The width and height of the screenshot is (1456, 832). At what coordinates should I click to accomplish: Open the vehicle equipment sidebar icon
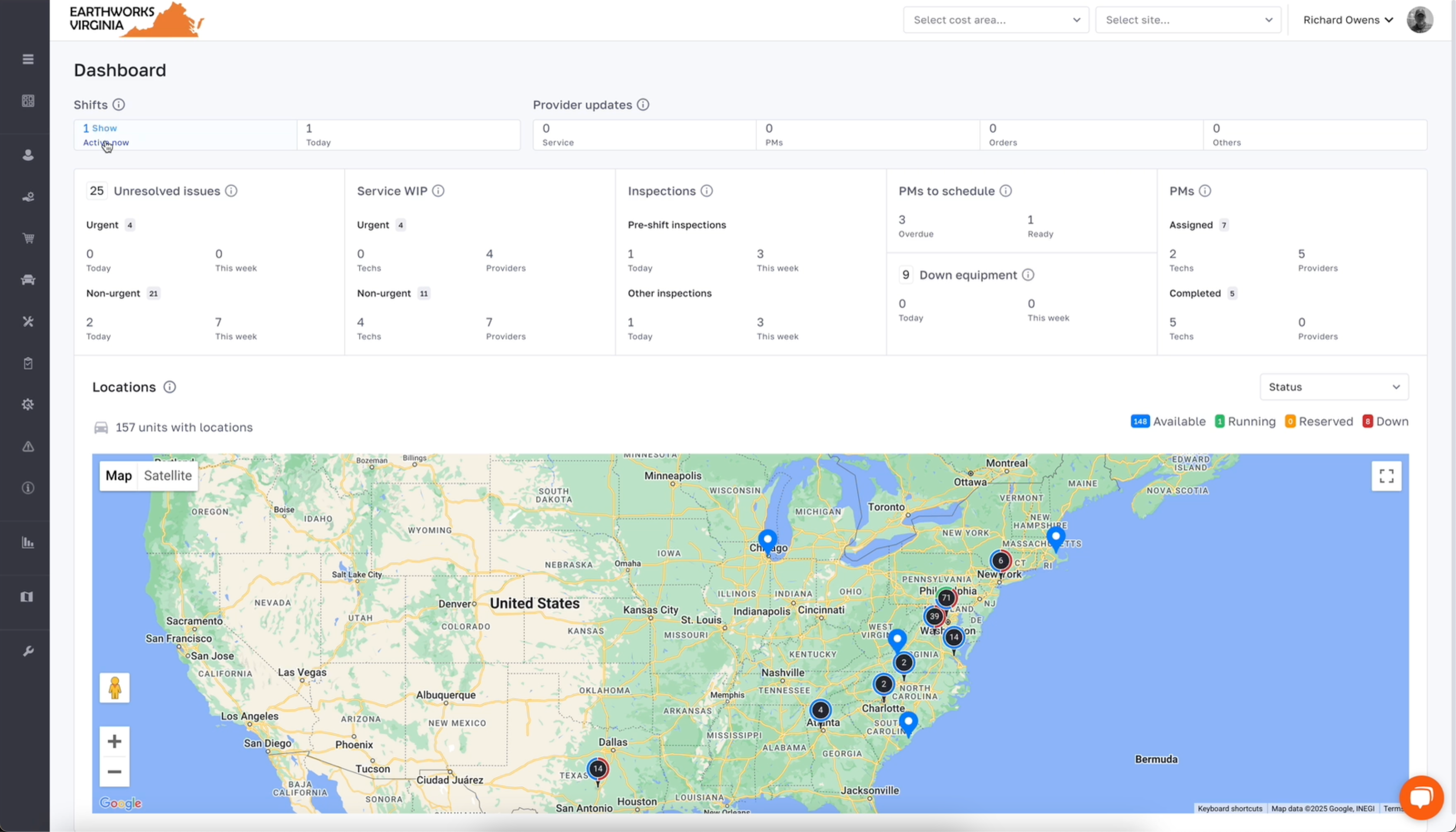27,280
